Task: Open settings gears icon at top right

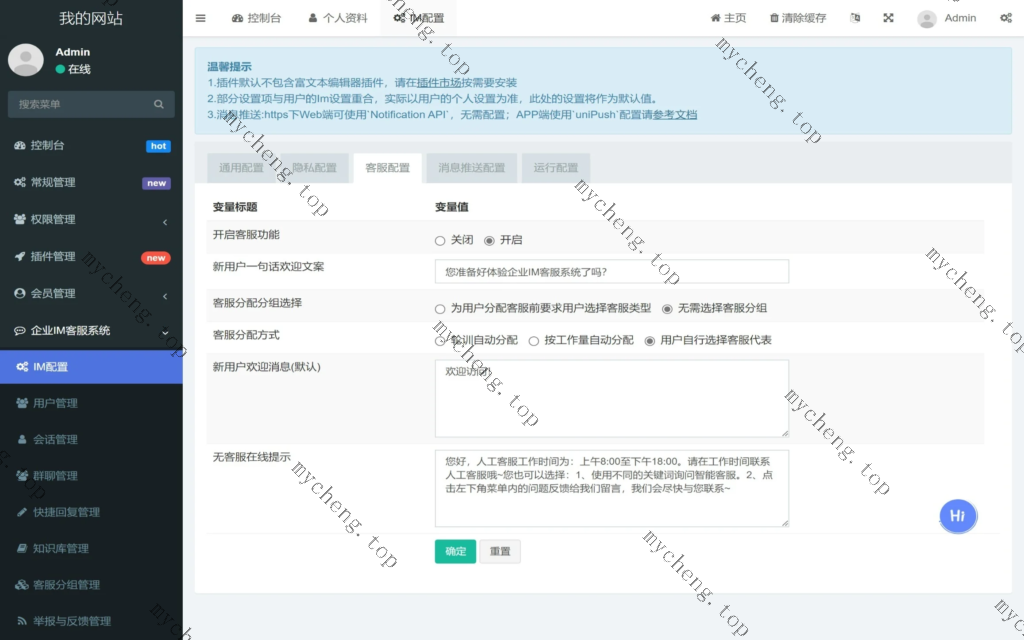Action: tap(1006, 18)
